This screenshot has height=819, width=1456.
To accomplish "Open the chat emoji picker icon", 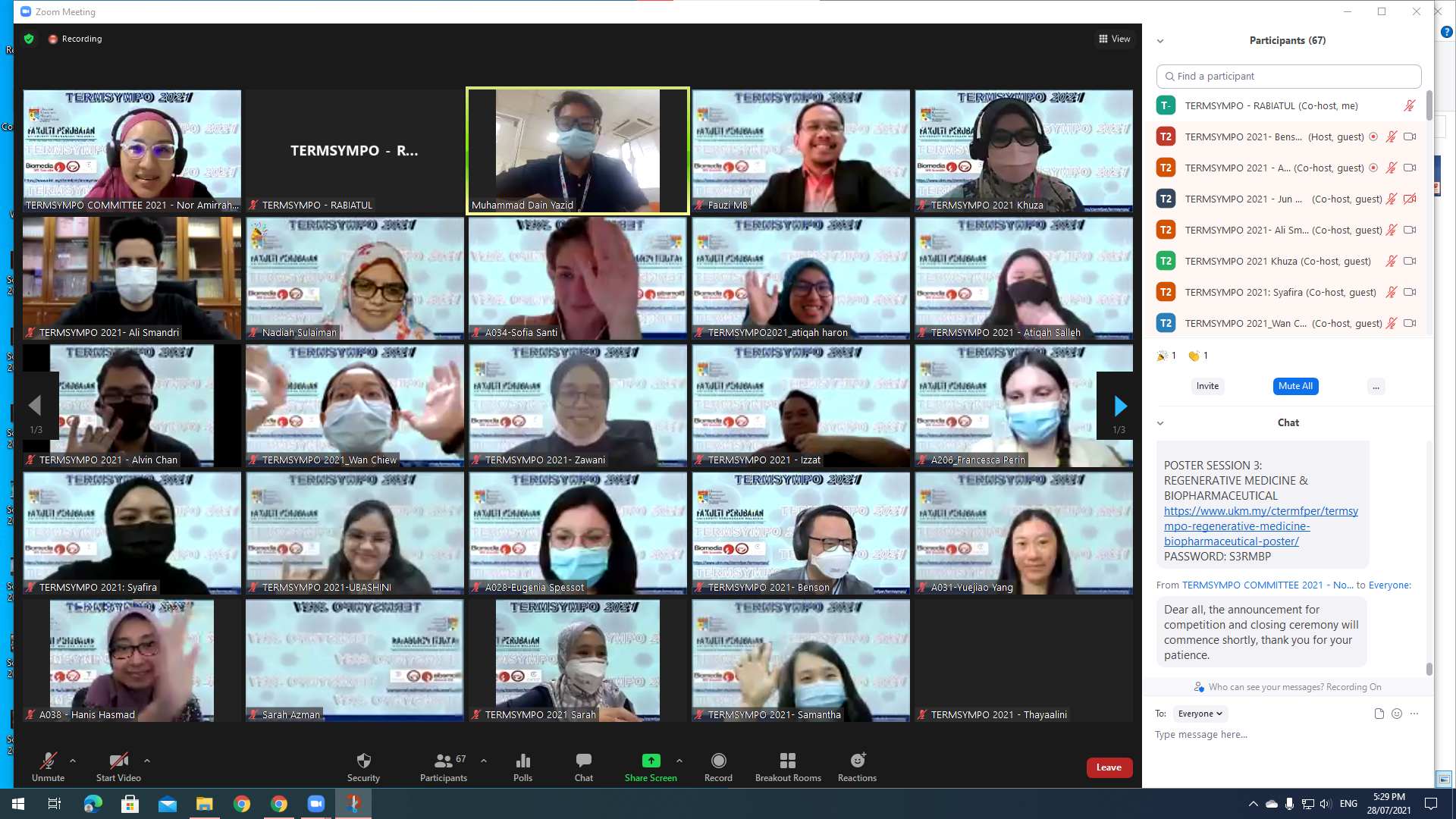I will point(1397,714).
